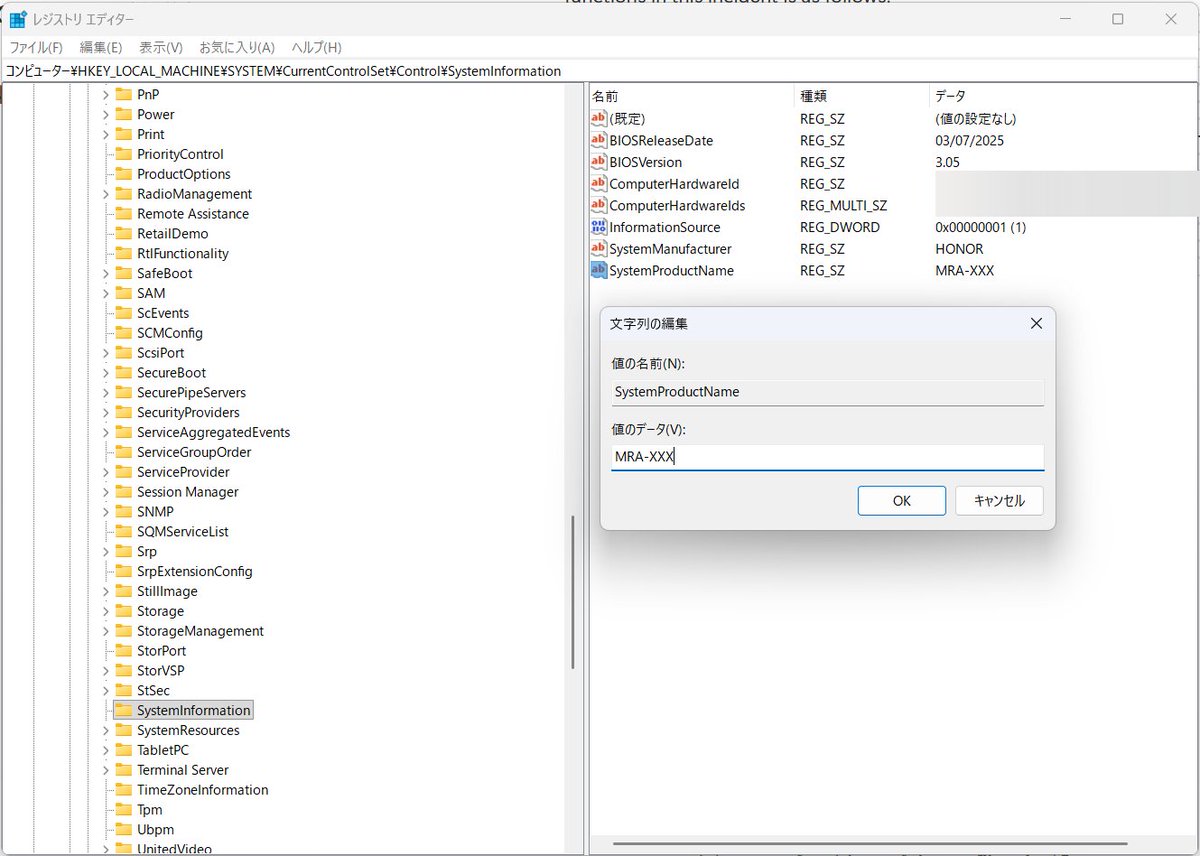Click the folder icon beside Power
This screenshot has width=1200, height=856.
pyautogui.click(x=123, y=114)
